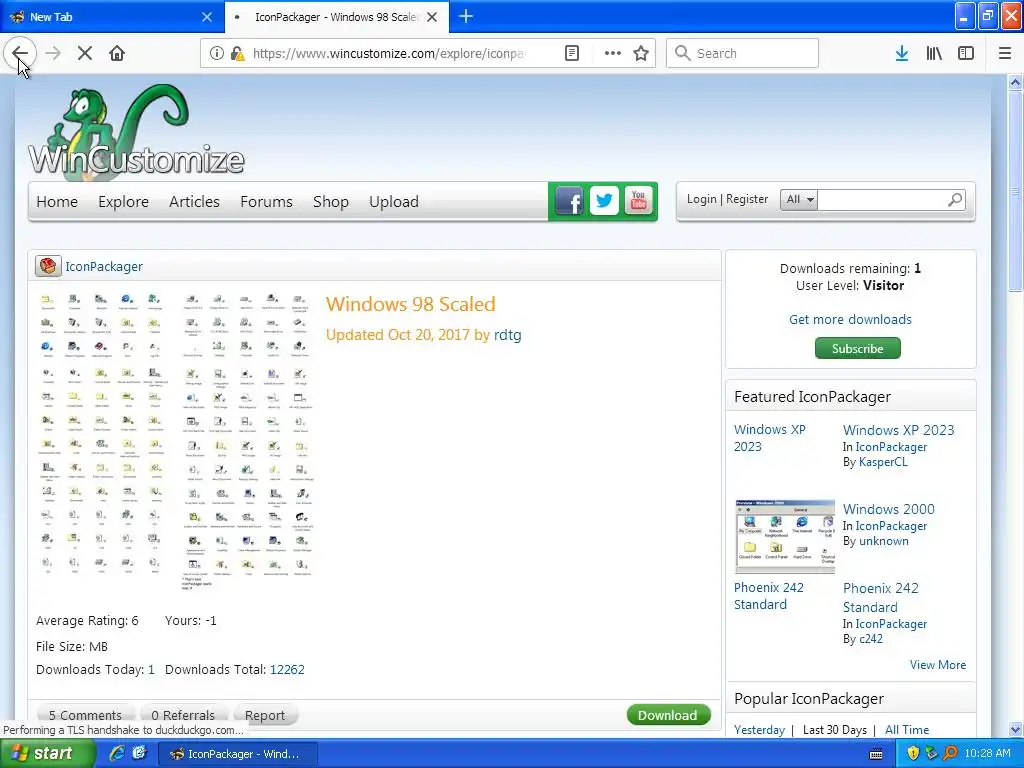1024x768 pixels.
Task: Open the Articles menu item
Action: (194, 202)
